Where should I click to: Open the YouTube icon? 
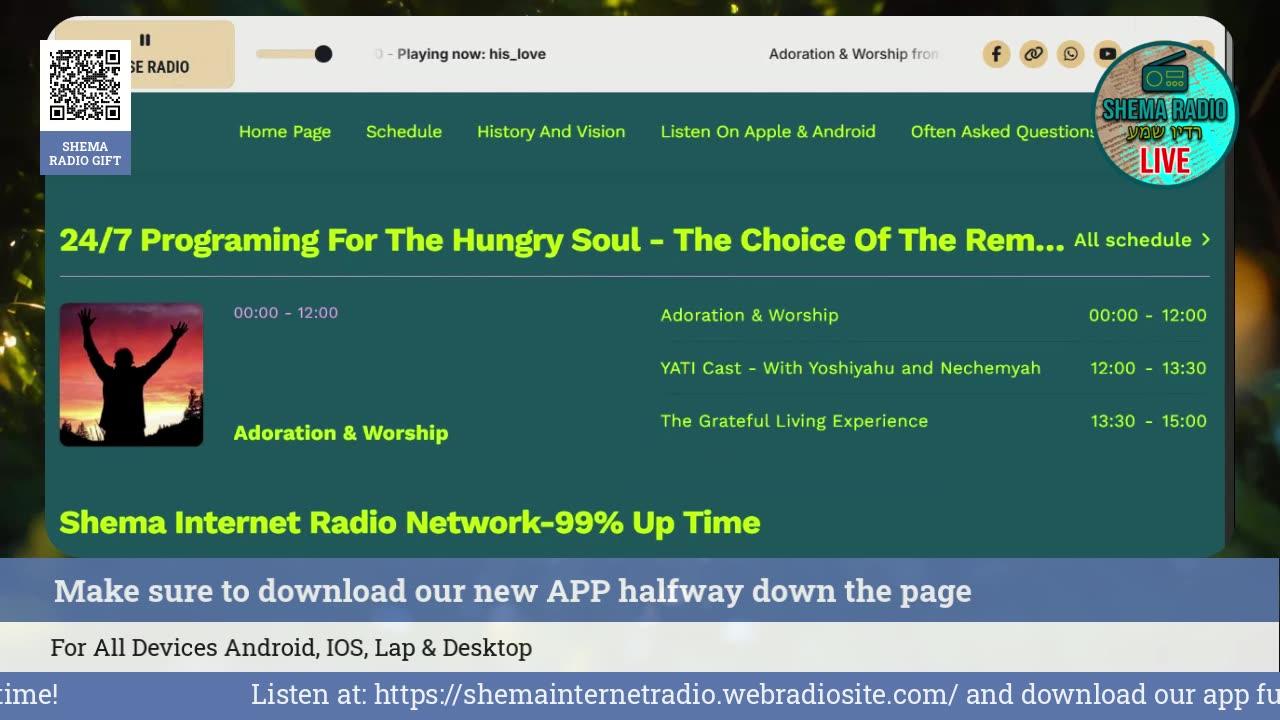point(1106,54)
